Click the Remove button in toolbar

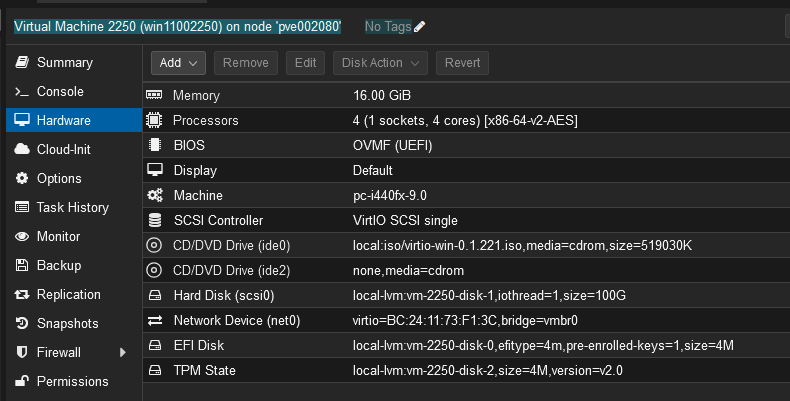[245, 62]
